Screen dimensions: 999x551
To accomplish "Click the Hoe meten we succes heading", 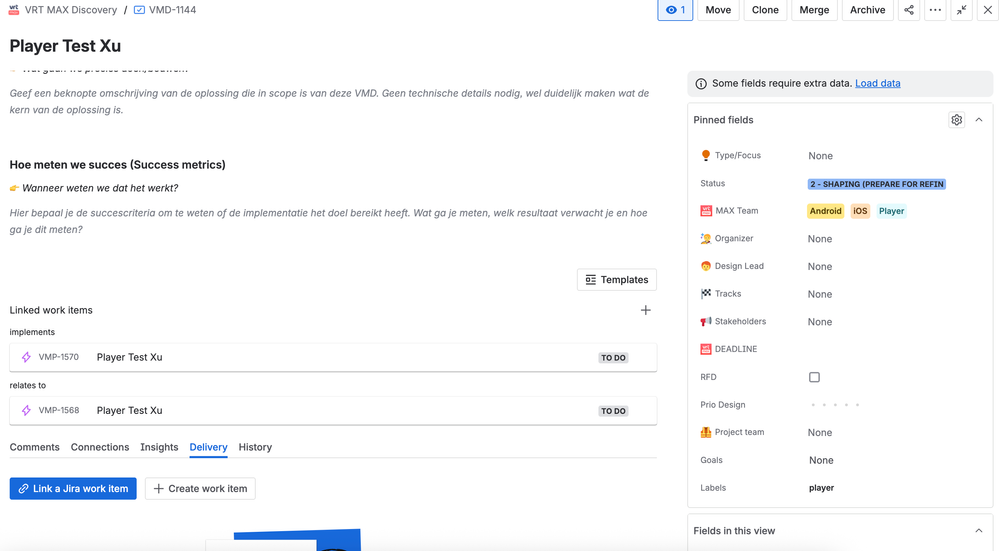I will 117,164.
